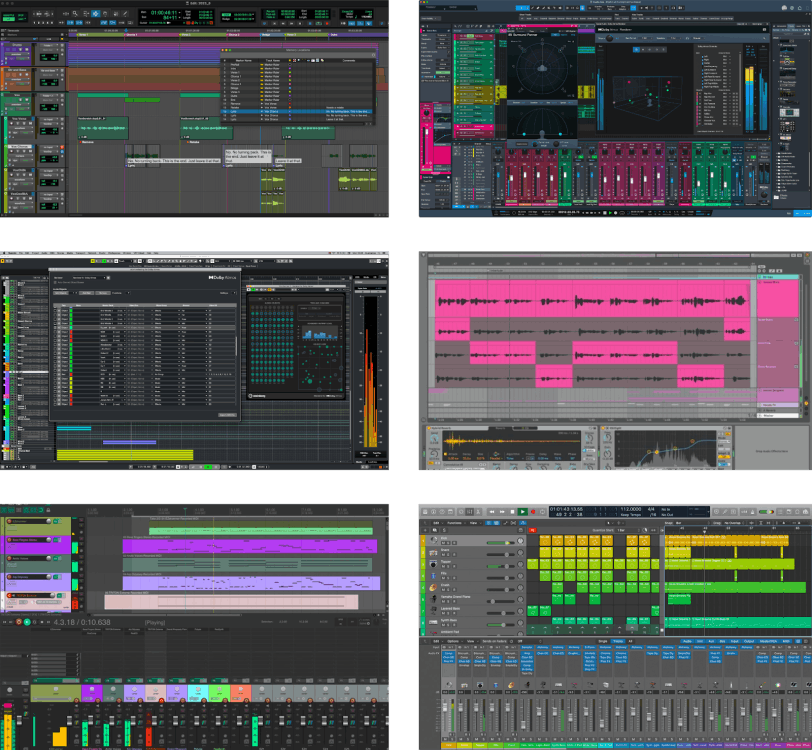Select the Zoomer tool in Pro Tools
Viewport: 812px width, 750px height.
point(75,13)
